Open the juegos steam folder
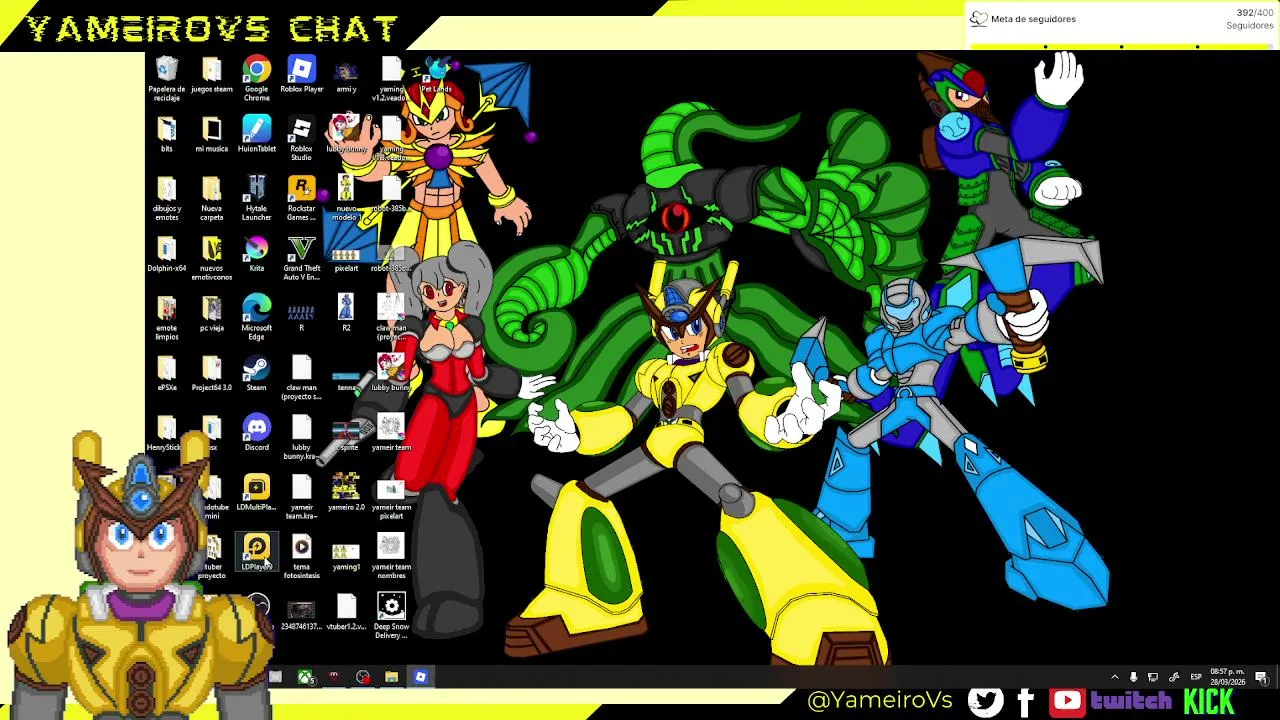Image resolution: width=1280 pixels, height=720 pixels. click(211, 75)
